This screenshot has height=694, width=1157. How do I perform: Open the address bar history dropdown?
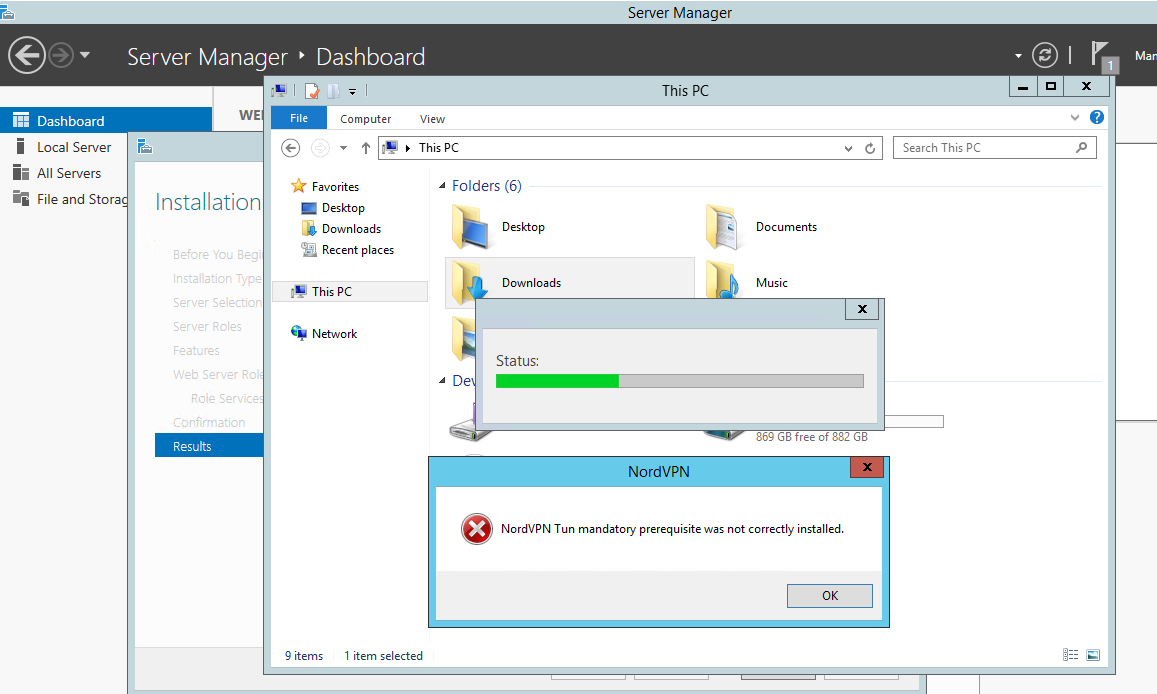[849, 148]
